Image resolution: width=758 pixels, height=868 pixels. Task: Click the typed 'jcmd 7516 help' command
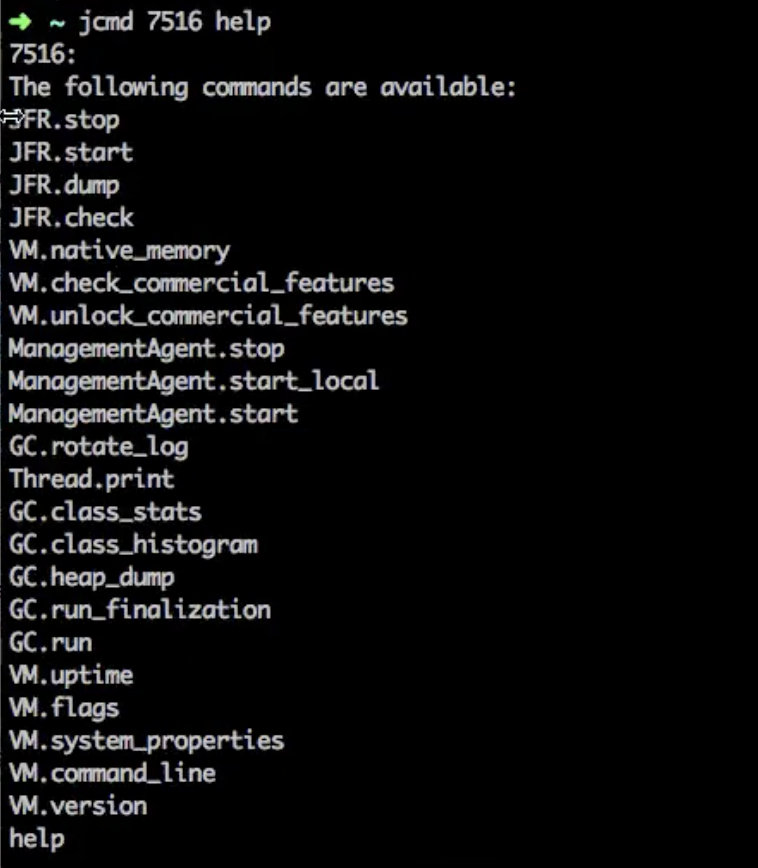[x=174, y=23]
